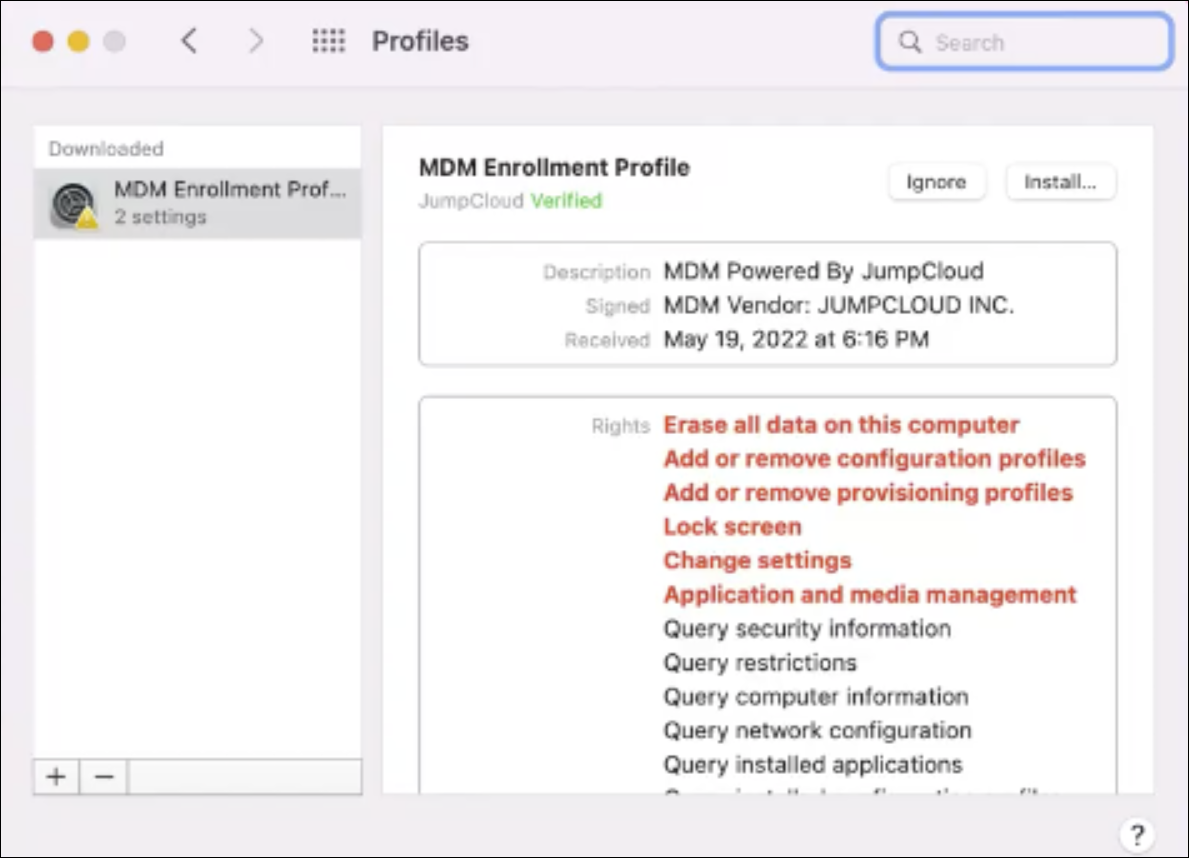Close the Profiles window with red button
The image size is (1189, 858).
tap(43, 41)
